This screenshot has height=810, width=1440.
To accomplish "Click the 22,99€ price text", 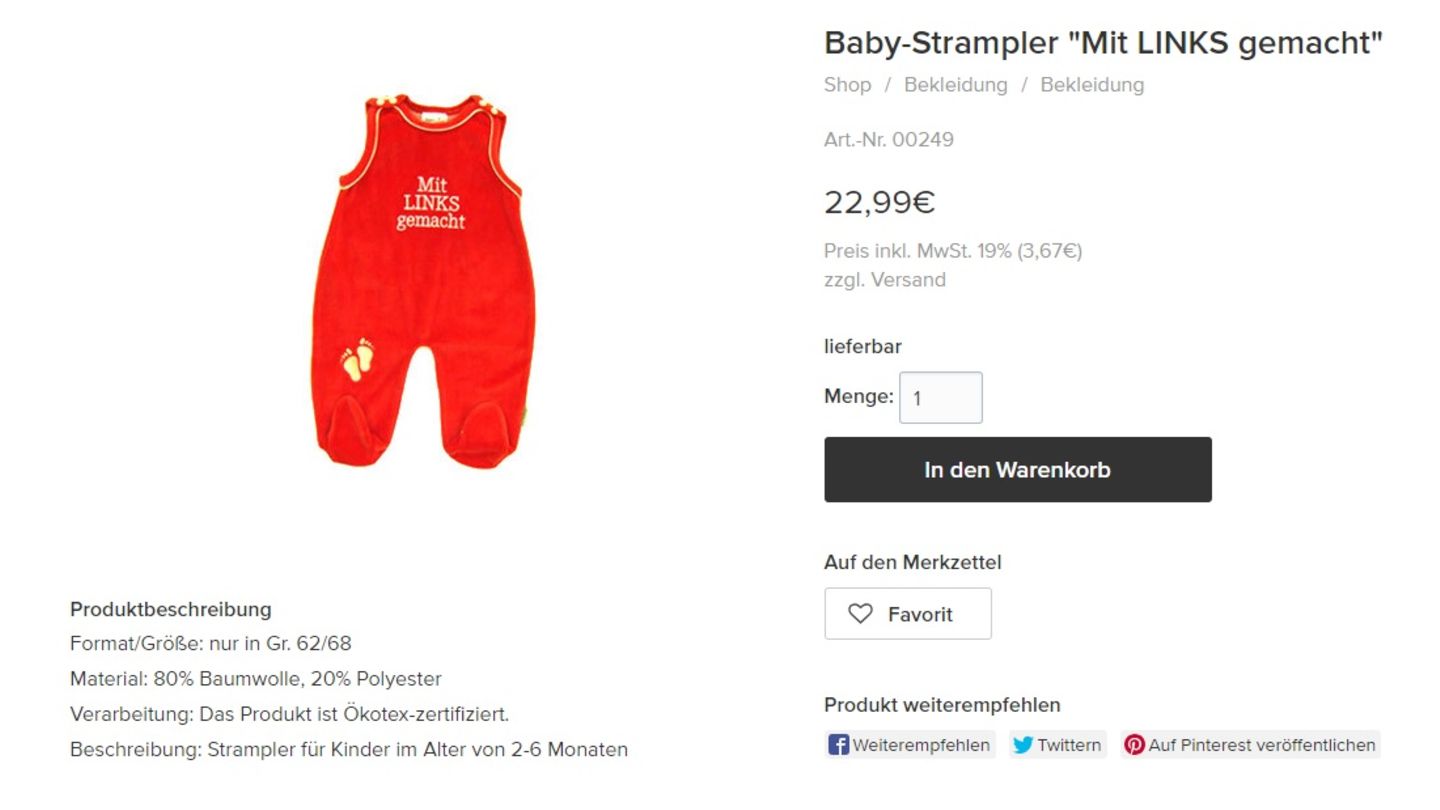I will (880, 202).
